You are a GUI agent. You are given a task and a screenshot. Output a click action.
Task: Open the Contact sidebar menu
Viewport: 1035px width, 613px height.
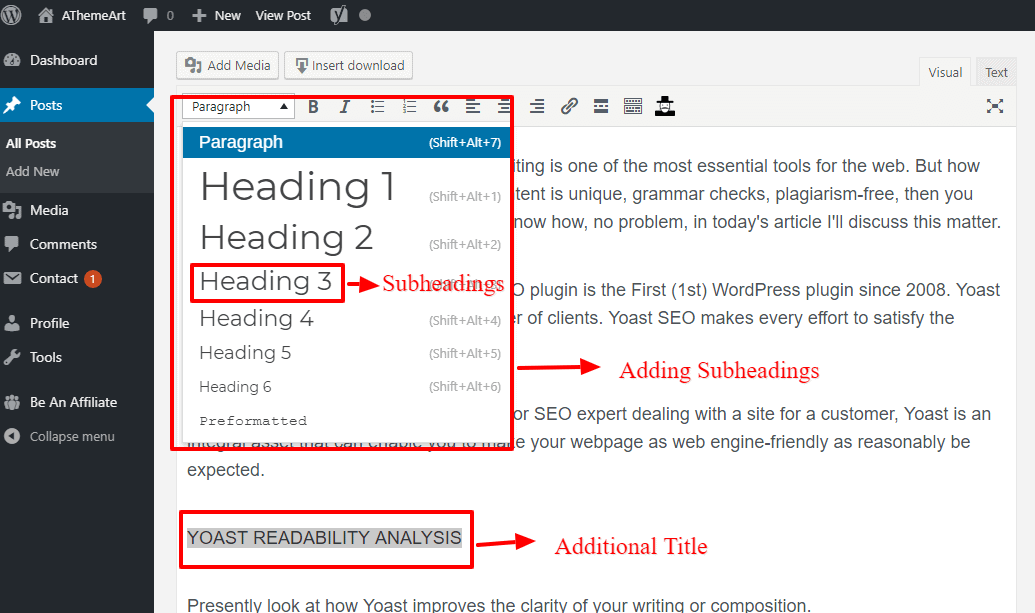pyautogui.click(x=53, y=278)
